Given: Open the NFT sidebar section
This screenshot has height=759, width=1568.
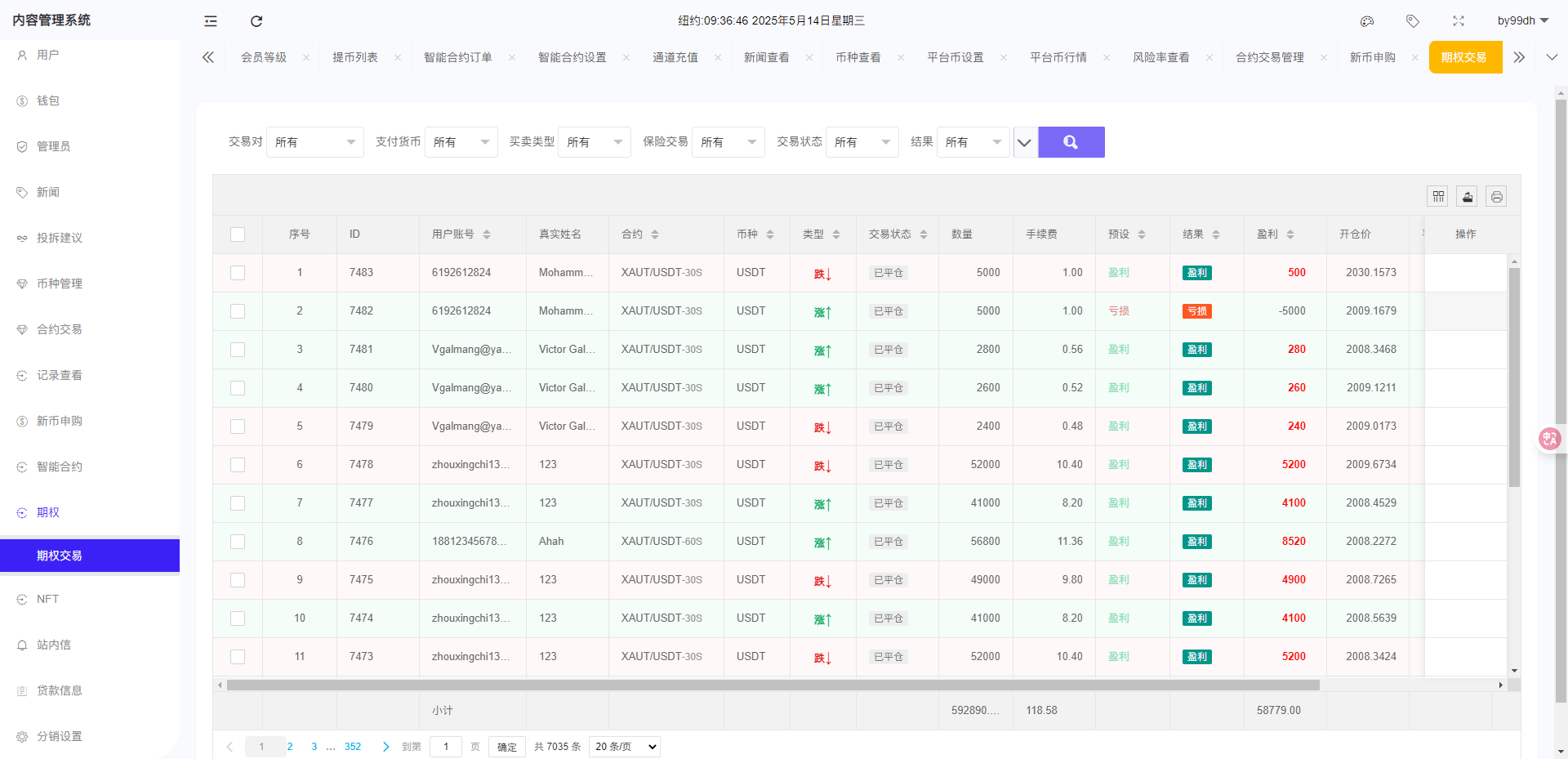Looking at the screenshot, I should (x=48, y=599).
